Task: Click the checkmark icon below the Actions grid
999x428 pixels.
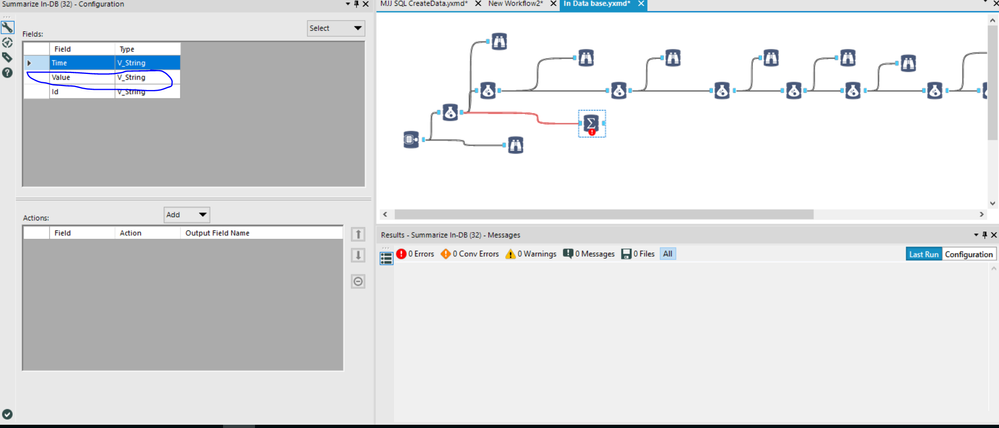Action: pyautogui.click(x=7, y=414)
